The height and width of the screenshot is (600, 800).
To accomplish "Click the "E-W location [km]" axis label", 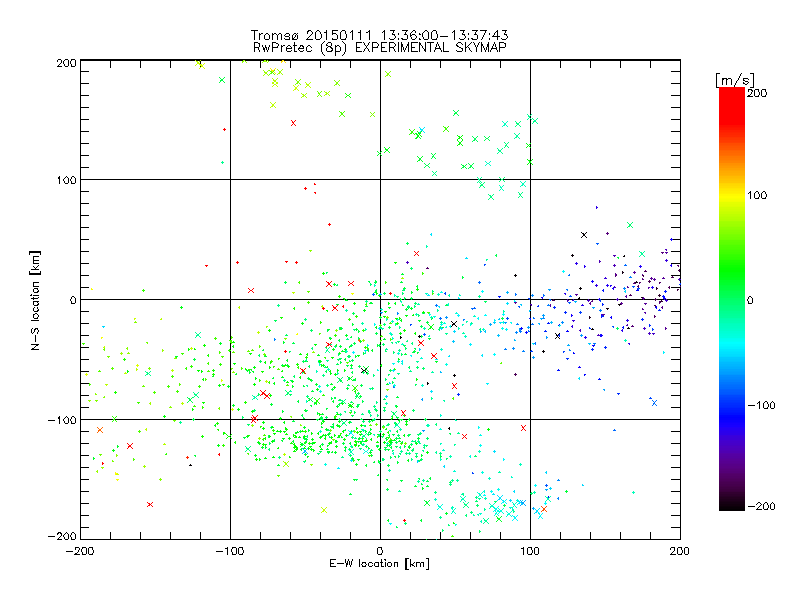I will coord(379,563).
